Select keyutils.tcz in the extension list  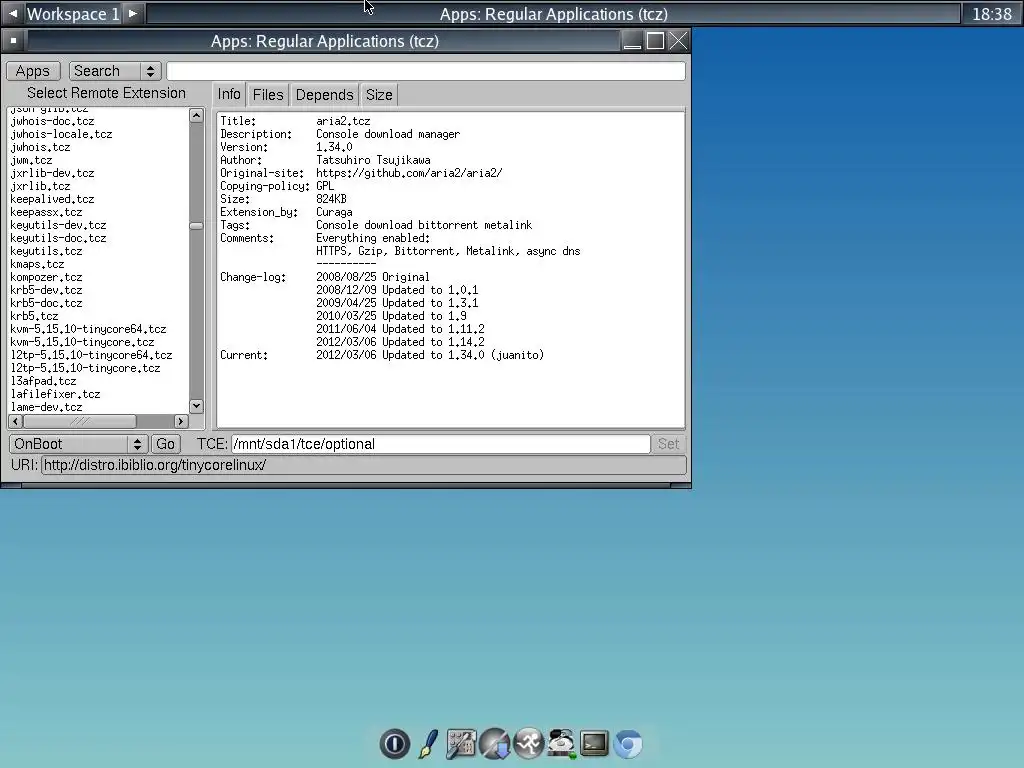(46, 251)
